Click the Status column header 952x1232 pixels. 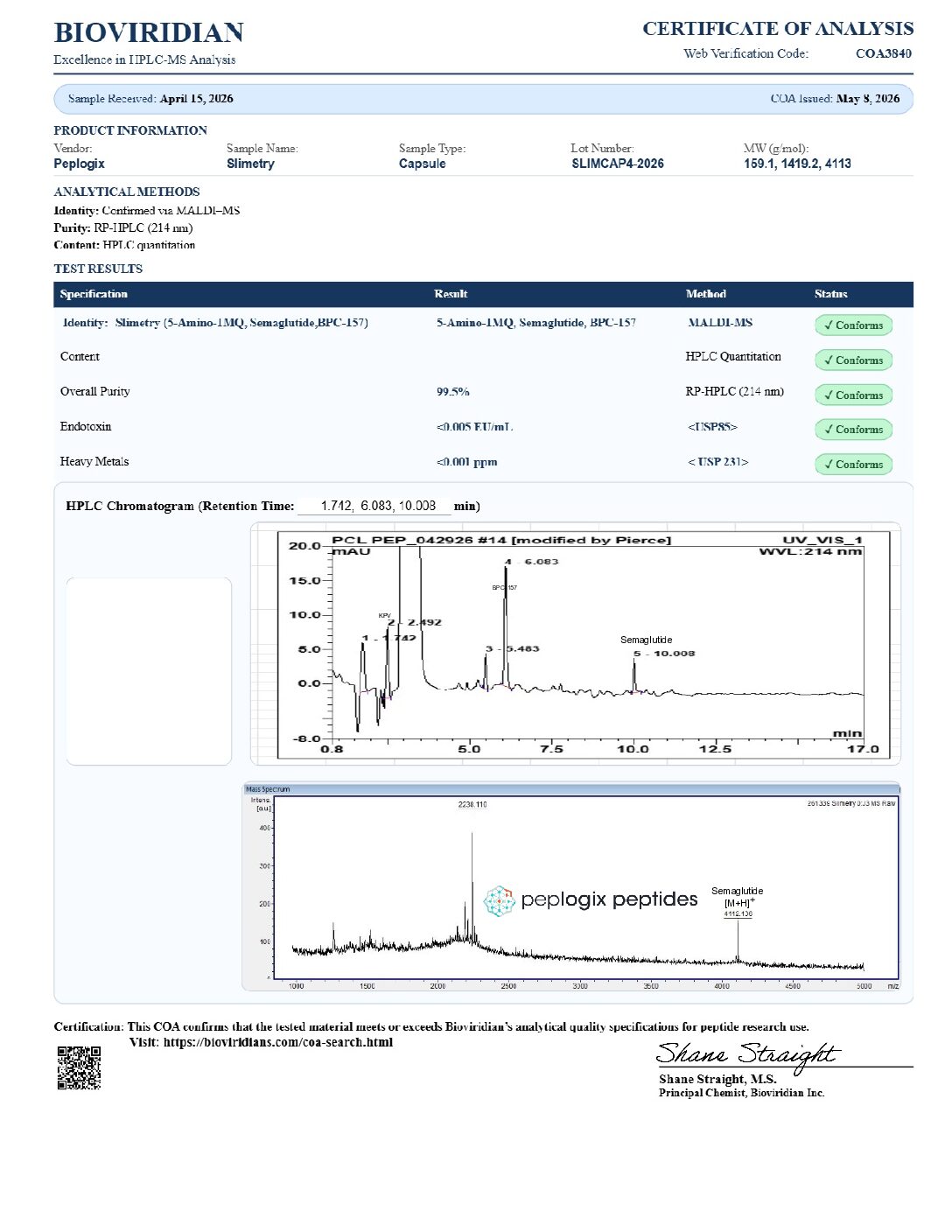(830, 294)
